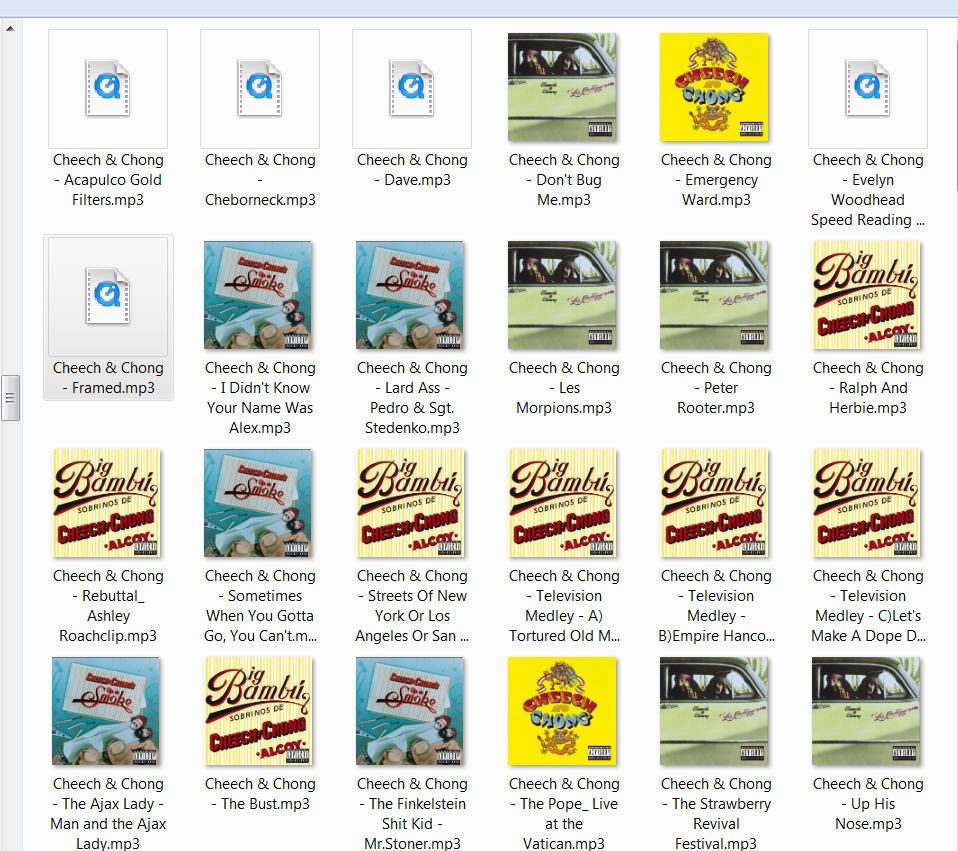Viewport: 958px width, 851px height.
Task: Select Television Medley - C)Let's Make A Dope D... cover
Action: click(x=866, y=503)
